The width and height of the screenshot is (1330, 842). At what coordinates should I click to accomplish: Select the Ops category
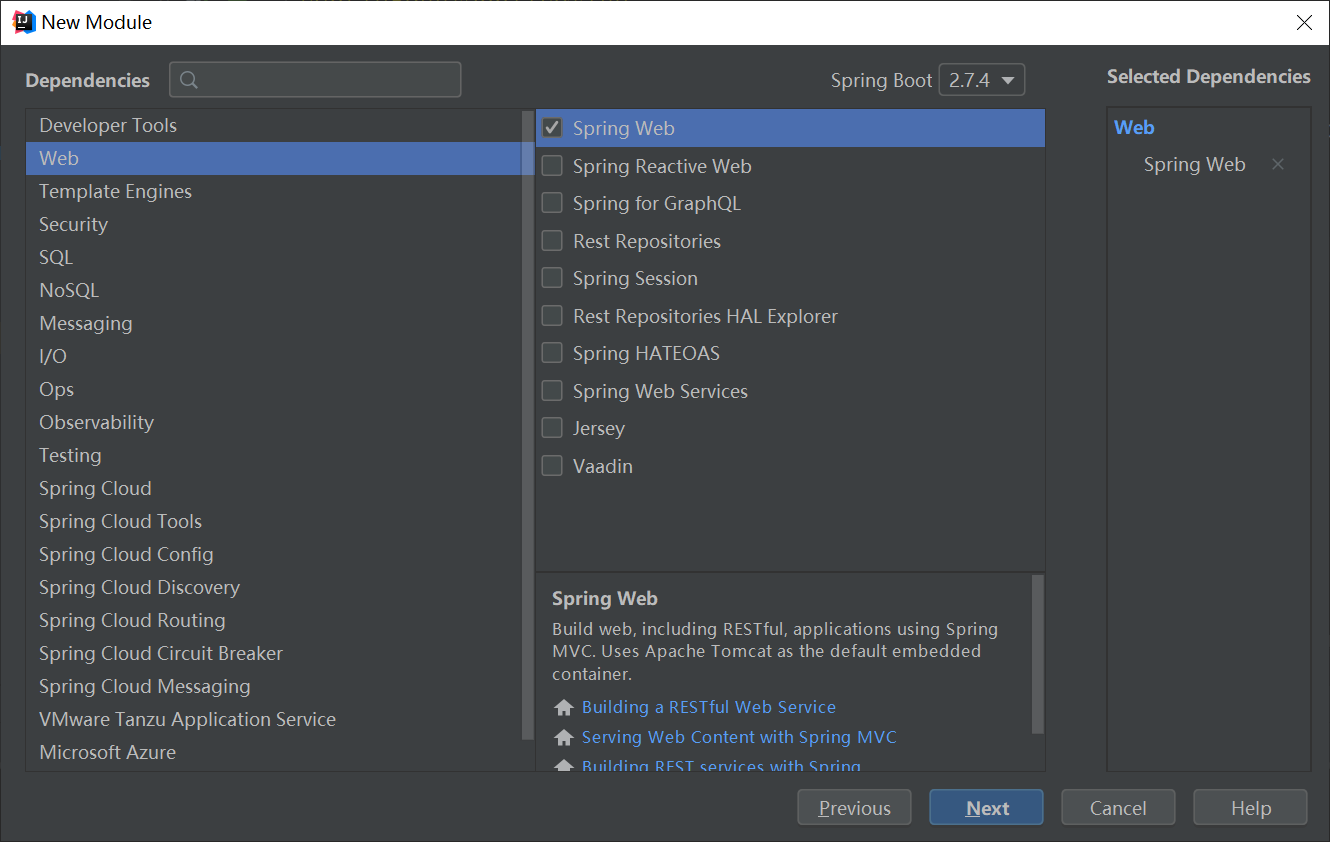click(x=274, y=389)
